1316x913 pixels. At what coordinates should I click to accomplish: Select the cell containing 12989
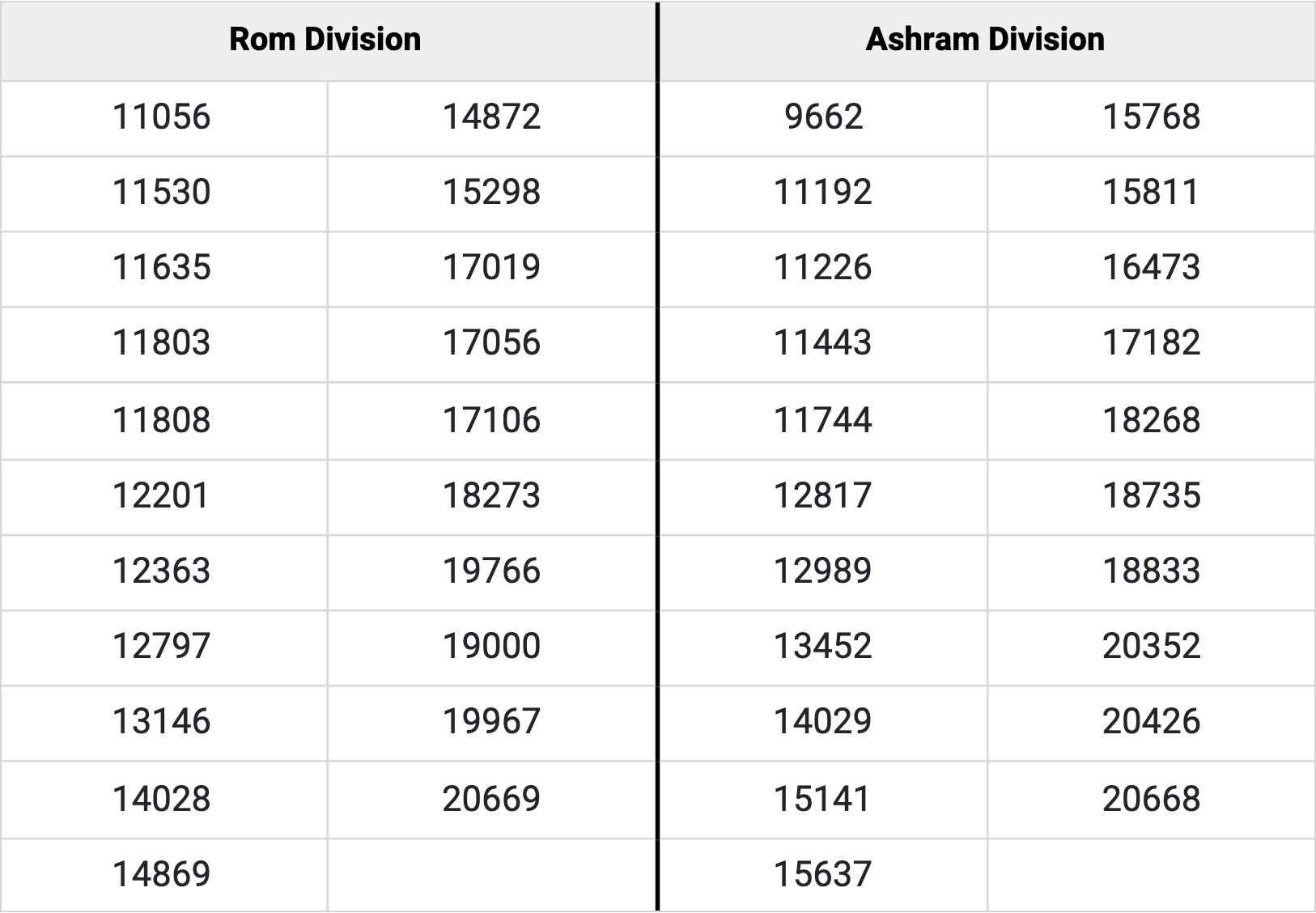823,573
